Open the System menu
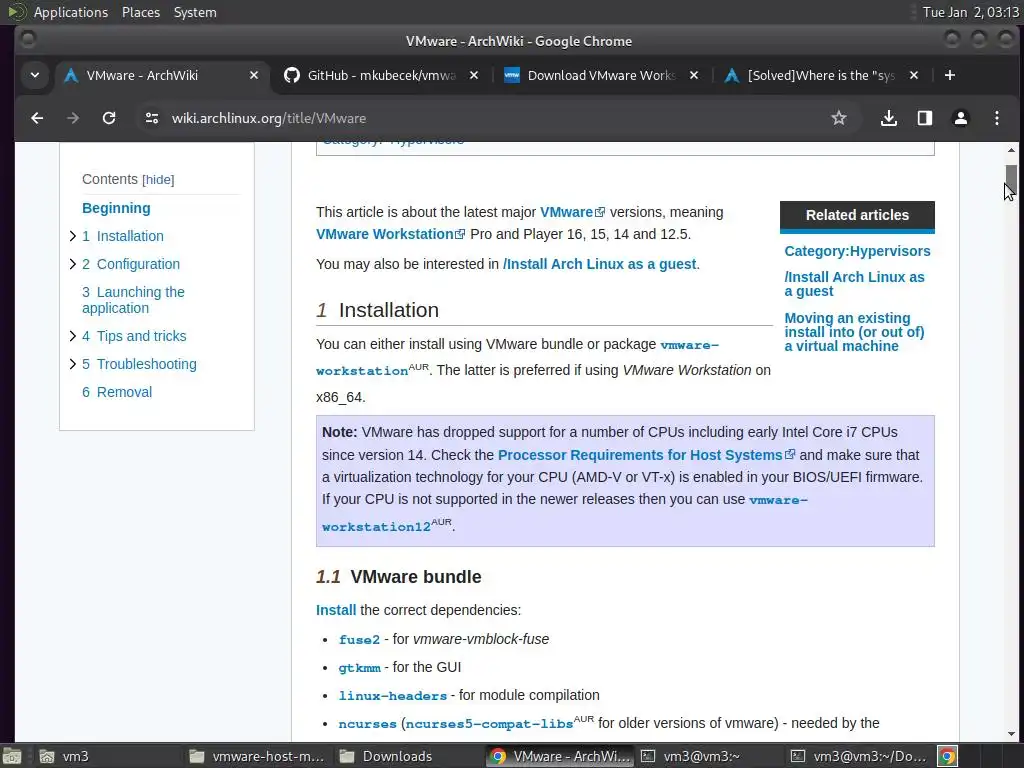The image size is (1024, 768). [x=195, y=12]
